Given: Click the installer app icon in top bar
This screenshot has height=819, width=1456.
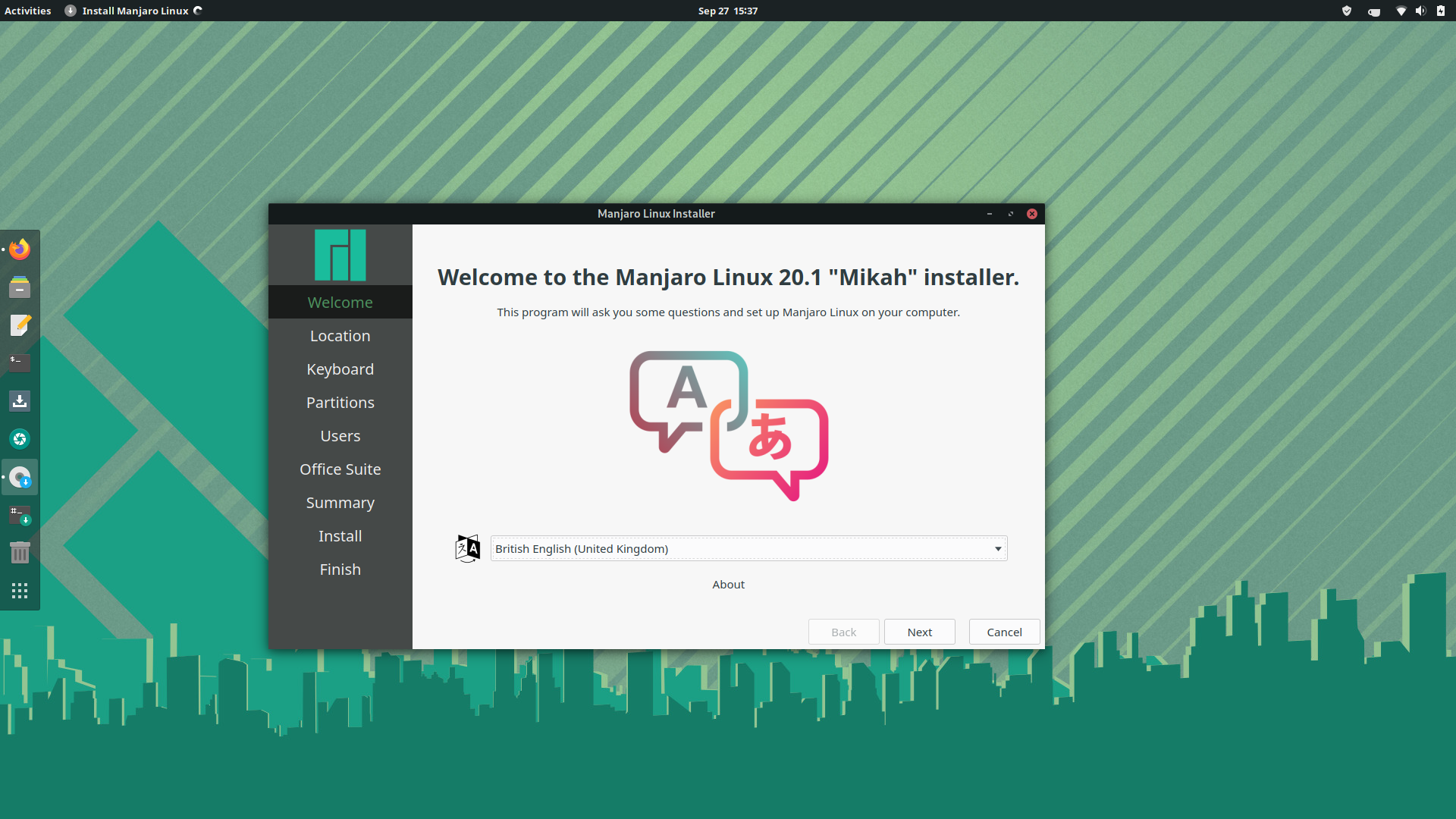Looking at the screenshot, I should pos(71,11).
